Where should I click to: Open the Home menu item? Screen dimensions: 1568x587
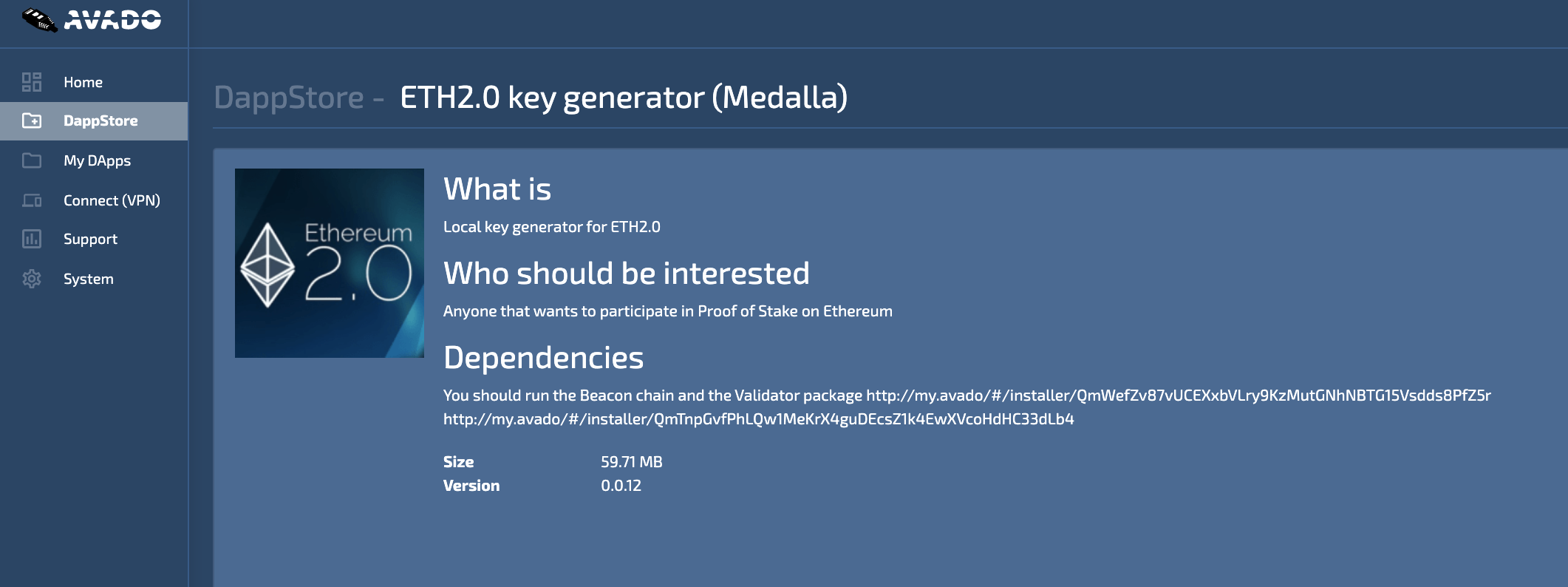[83, 82]
